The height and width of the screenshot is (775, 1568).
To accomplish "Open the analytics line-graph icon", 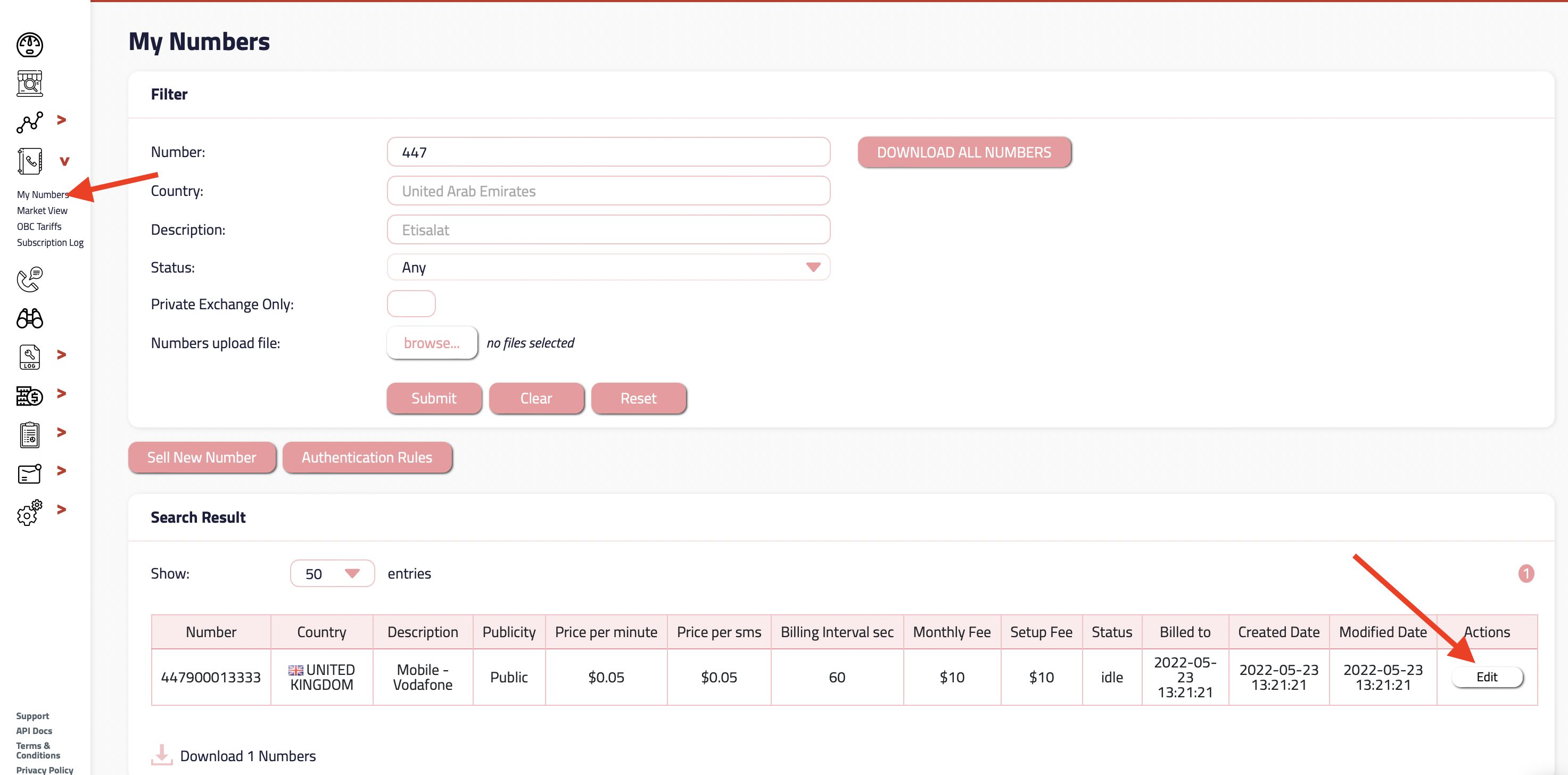I will (x=29, y=122).
